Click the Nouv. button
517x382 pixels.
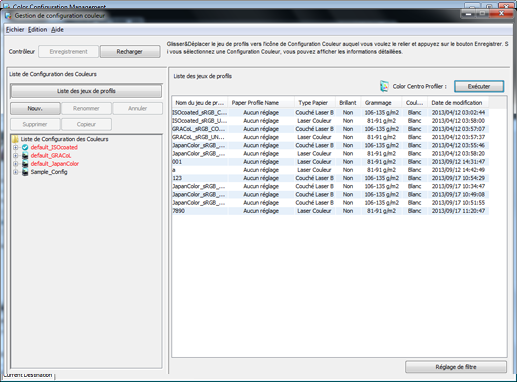(x=35, y=108)
